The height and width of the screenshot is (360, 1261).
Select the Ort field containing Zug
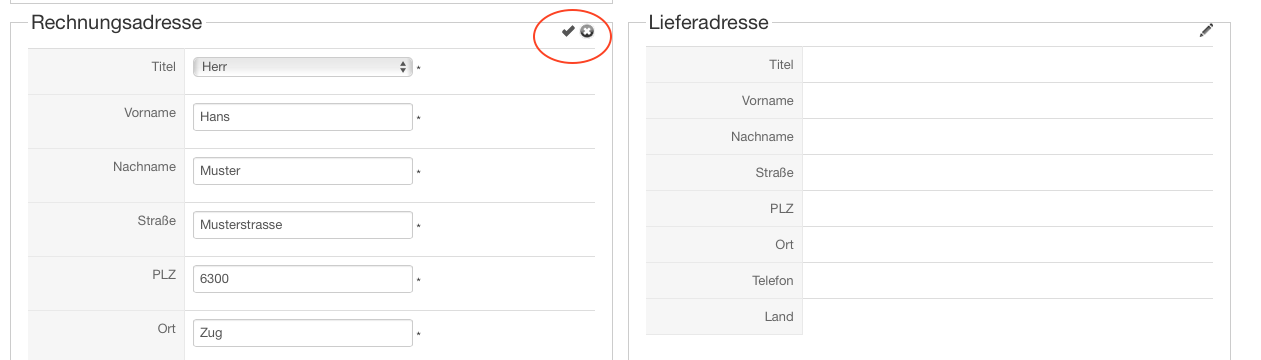(x=303, y=333)
